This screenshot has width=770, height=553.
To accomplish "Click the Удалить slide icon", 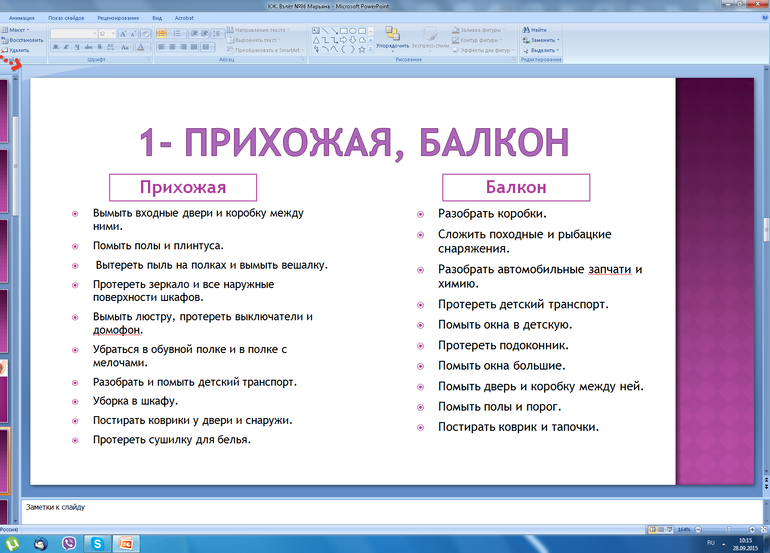I will [16, 49].
